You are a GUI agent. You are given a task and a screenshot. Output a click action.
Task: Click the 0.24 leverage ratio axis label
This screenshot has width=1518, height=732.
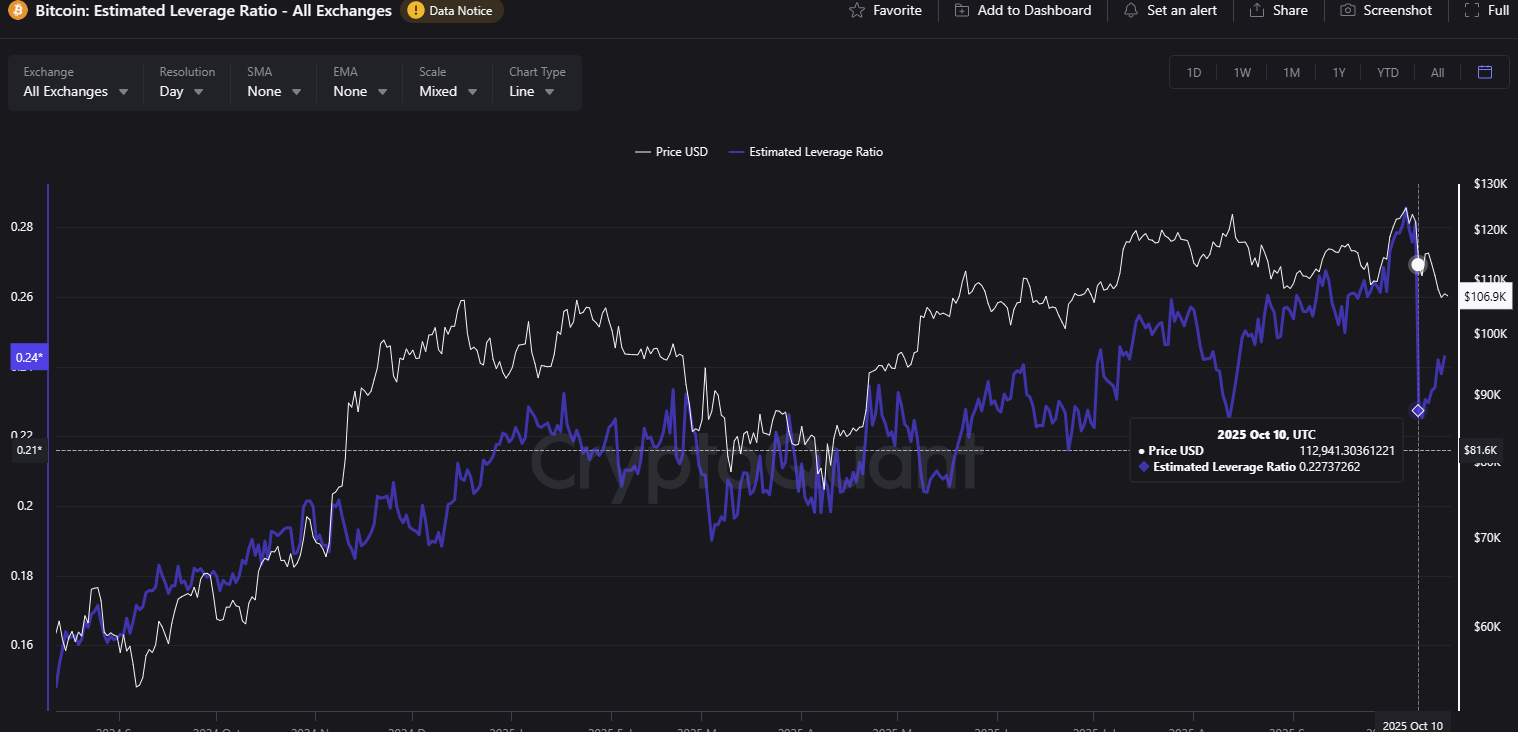click(28, 357)
